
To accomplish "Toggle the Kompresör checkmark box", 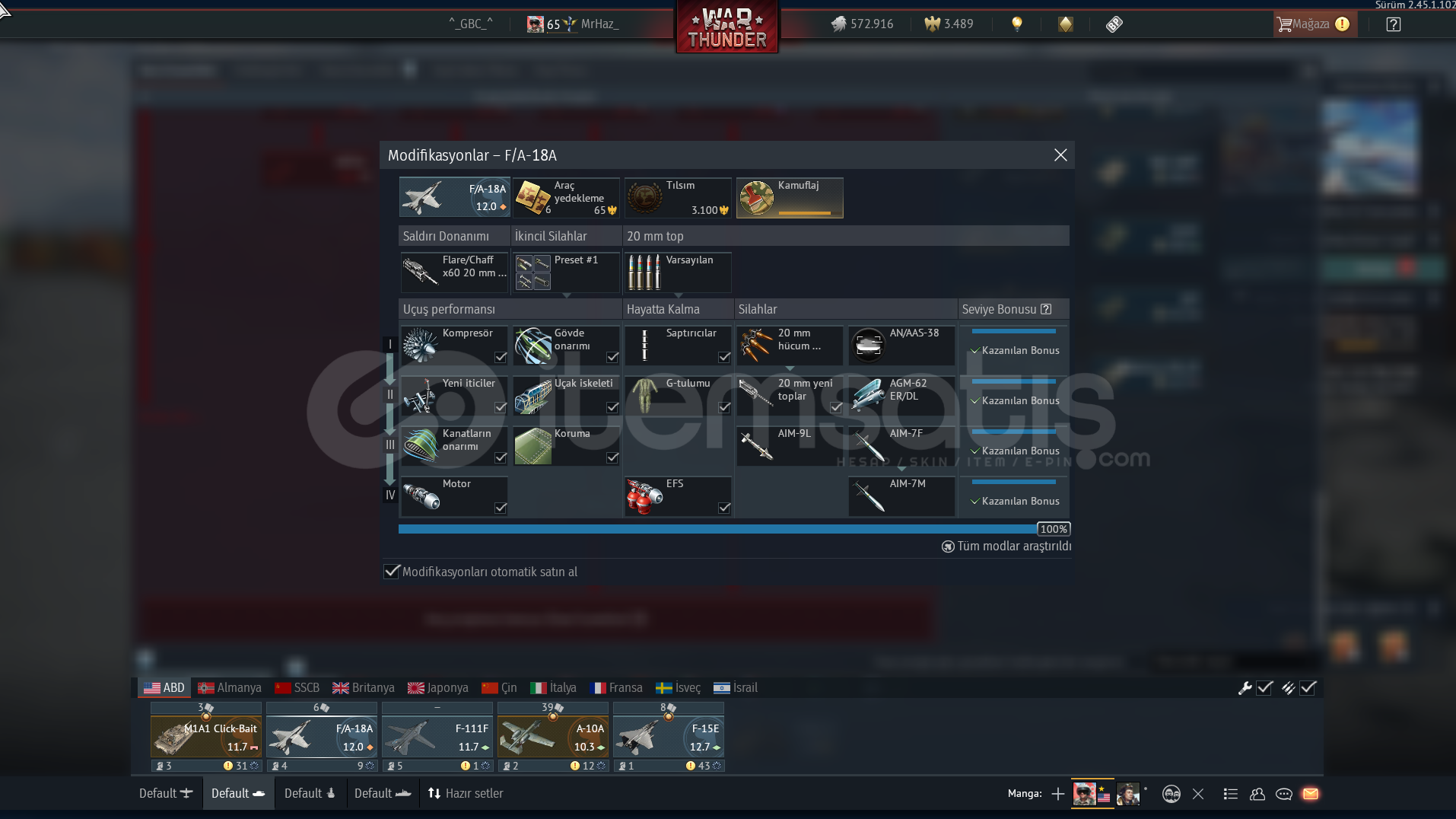I will pos(501,357).
